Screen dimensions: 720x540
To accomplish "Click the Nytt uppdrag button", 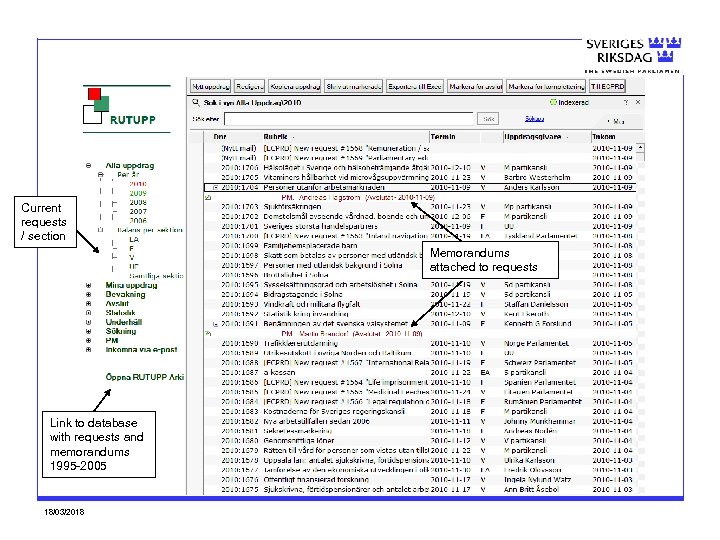I will pos(211,86).
